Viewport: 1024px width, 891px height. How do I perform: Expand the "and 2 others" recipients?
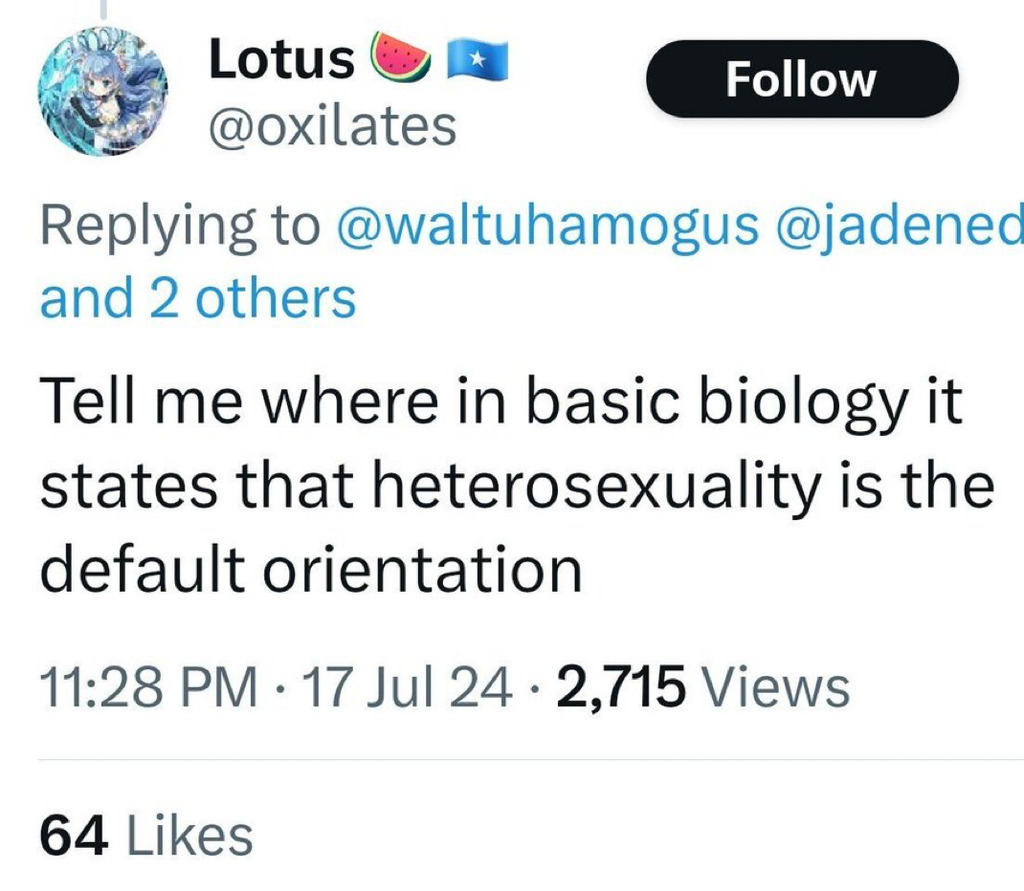[x=198, y=297]
